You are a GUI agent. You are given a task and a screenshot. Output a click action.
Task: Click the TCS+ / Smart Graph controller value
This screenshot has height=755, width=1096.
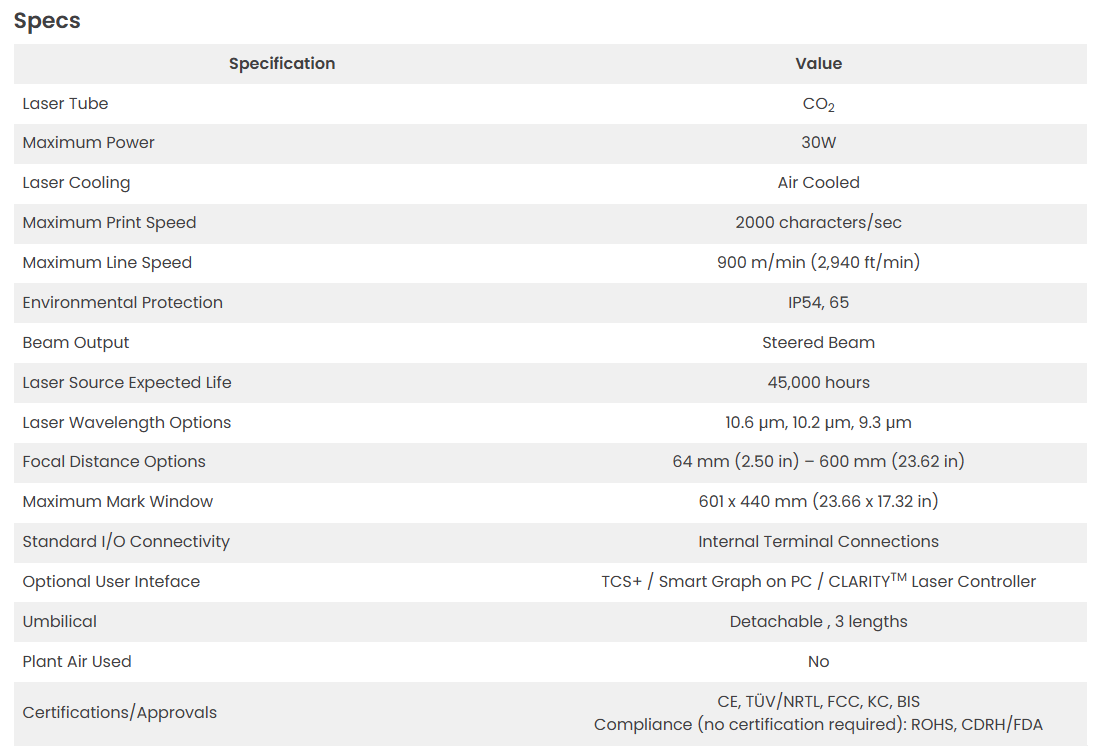tap(818, 582)
